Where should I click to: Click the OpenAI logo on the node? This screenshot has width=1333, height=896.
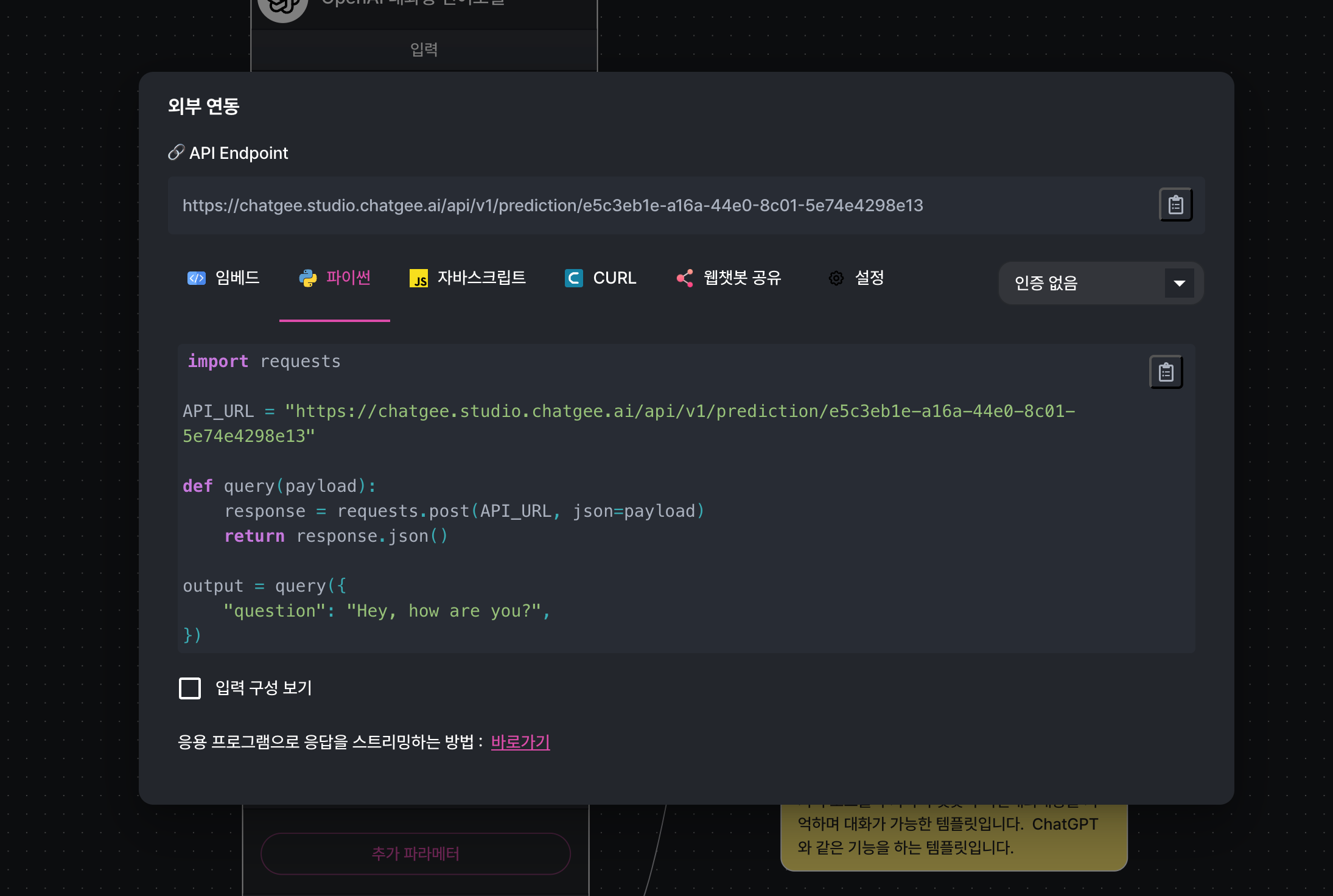point(282,7)
